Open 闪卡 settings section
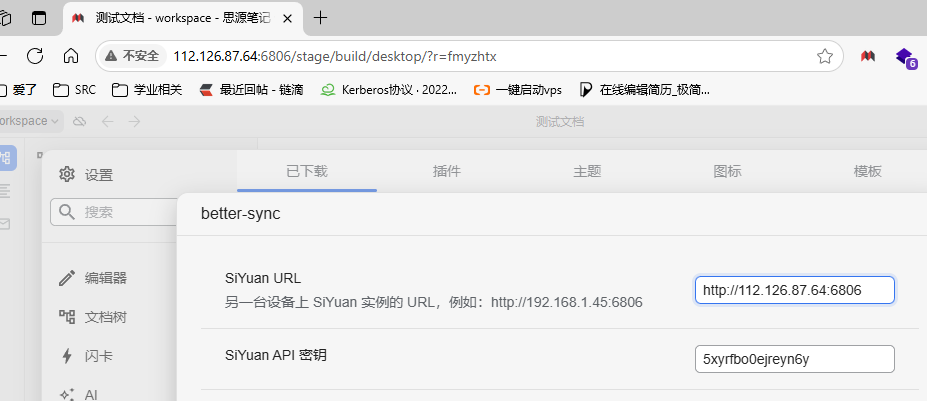Screen dimensions: 927x401 click(86, 356)
